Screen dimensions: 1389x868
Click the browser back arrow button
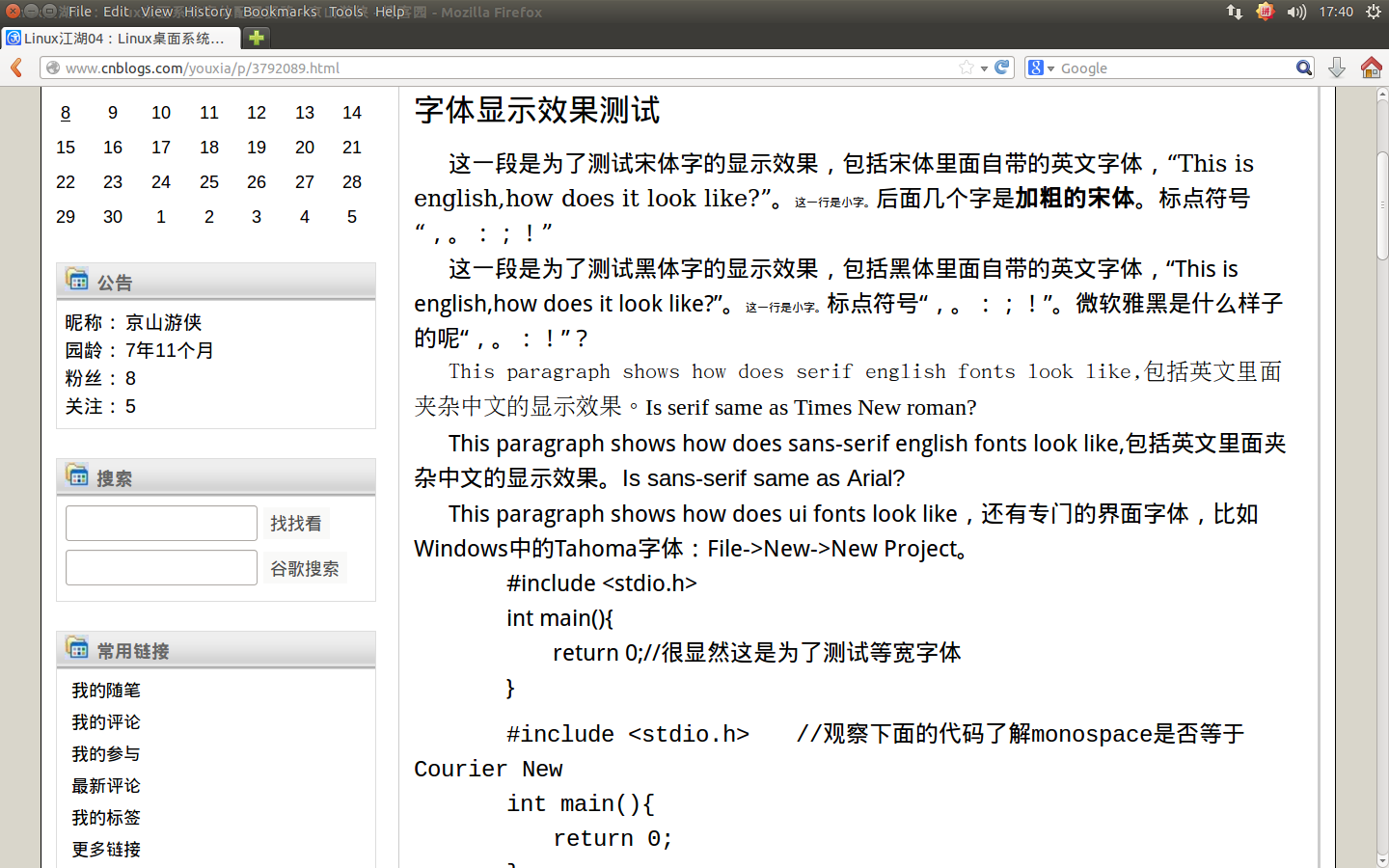(x=16, y=68)
